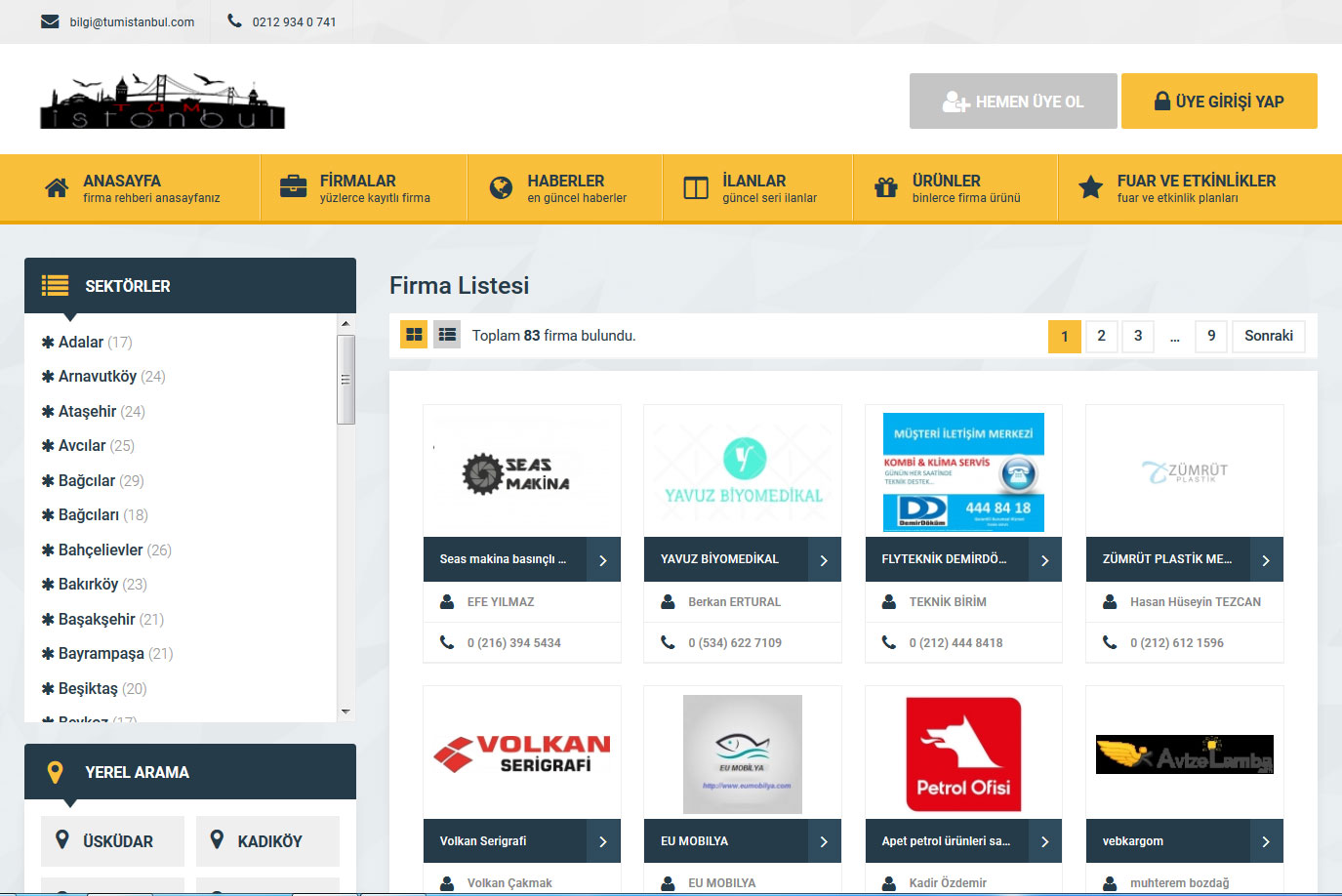This screenshot has width=1342, height=896.
Task: Click person icon next to Berkan ERTURAL
Action: pyautogui.click(x=668, y=602)
